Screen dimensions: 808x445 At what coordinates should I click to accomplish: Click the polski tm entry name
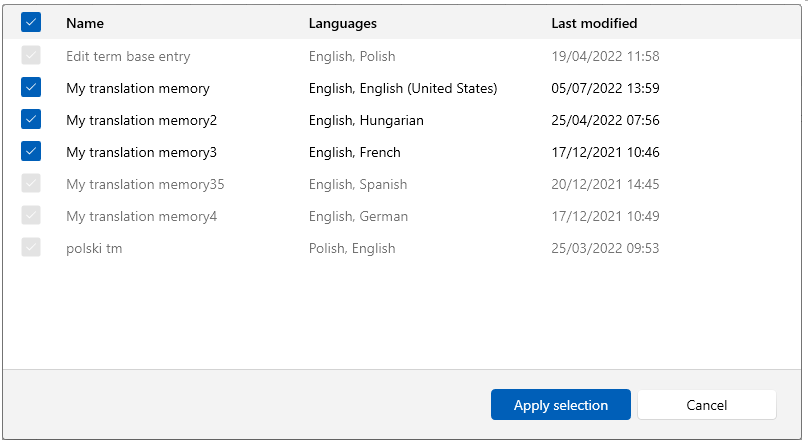94,248
